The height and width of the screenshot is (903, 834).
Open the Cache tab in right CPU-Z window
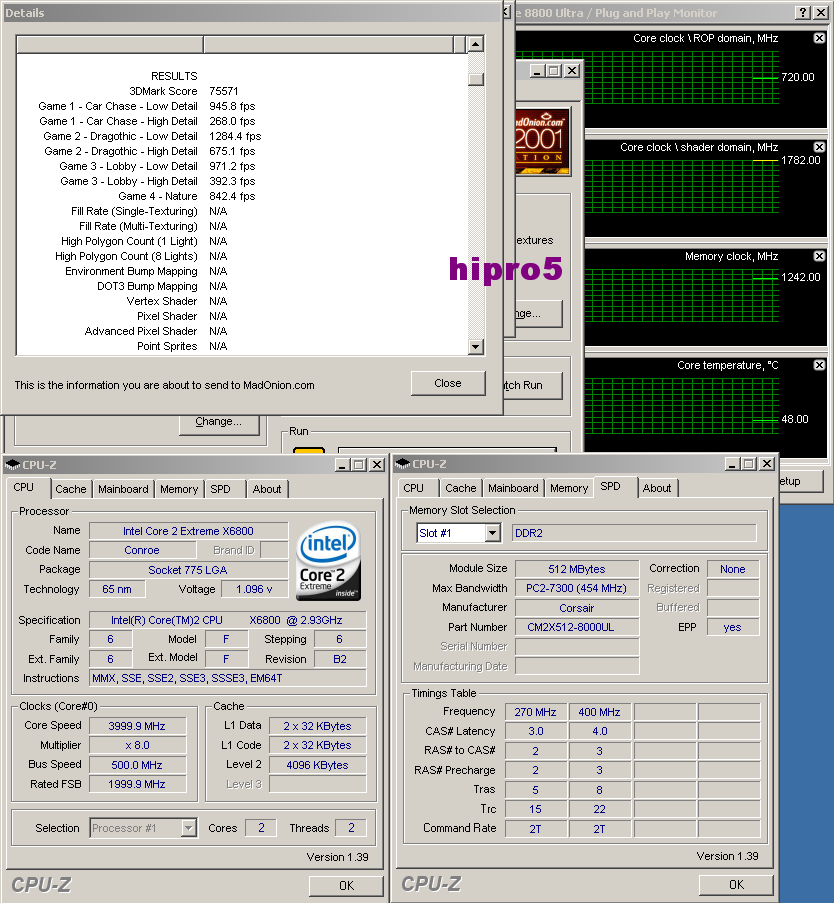(x=460, y=487)
